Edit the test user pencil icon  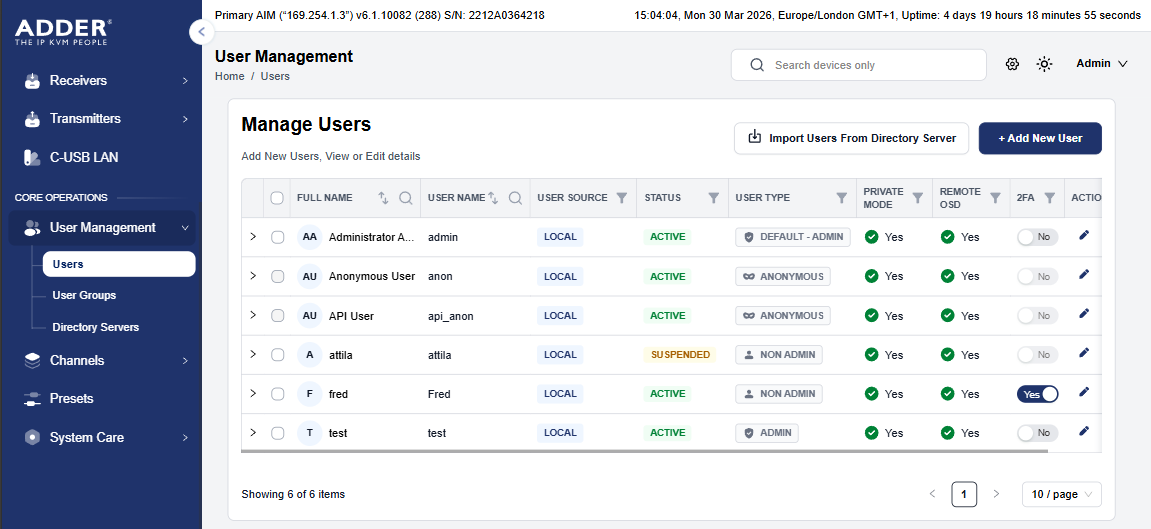pyautogui.click(x=1084, y=431)
